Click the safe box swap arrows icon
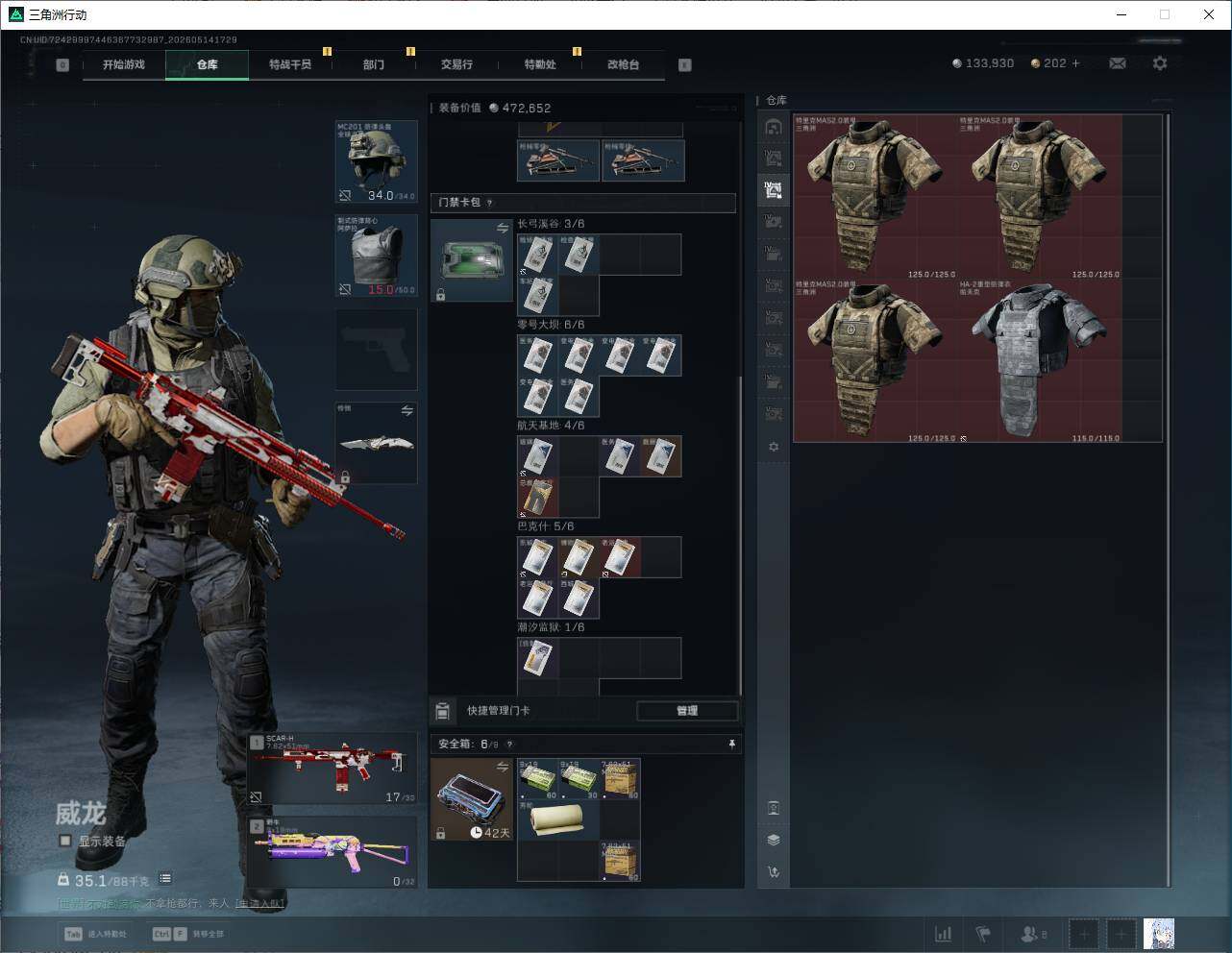This screenshot has width=1232, height=953. pos(502,766)
